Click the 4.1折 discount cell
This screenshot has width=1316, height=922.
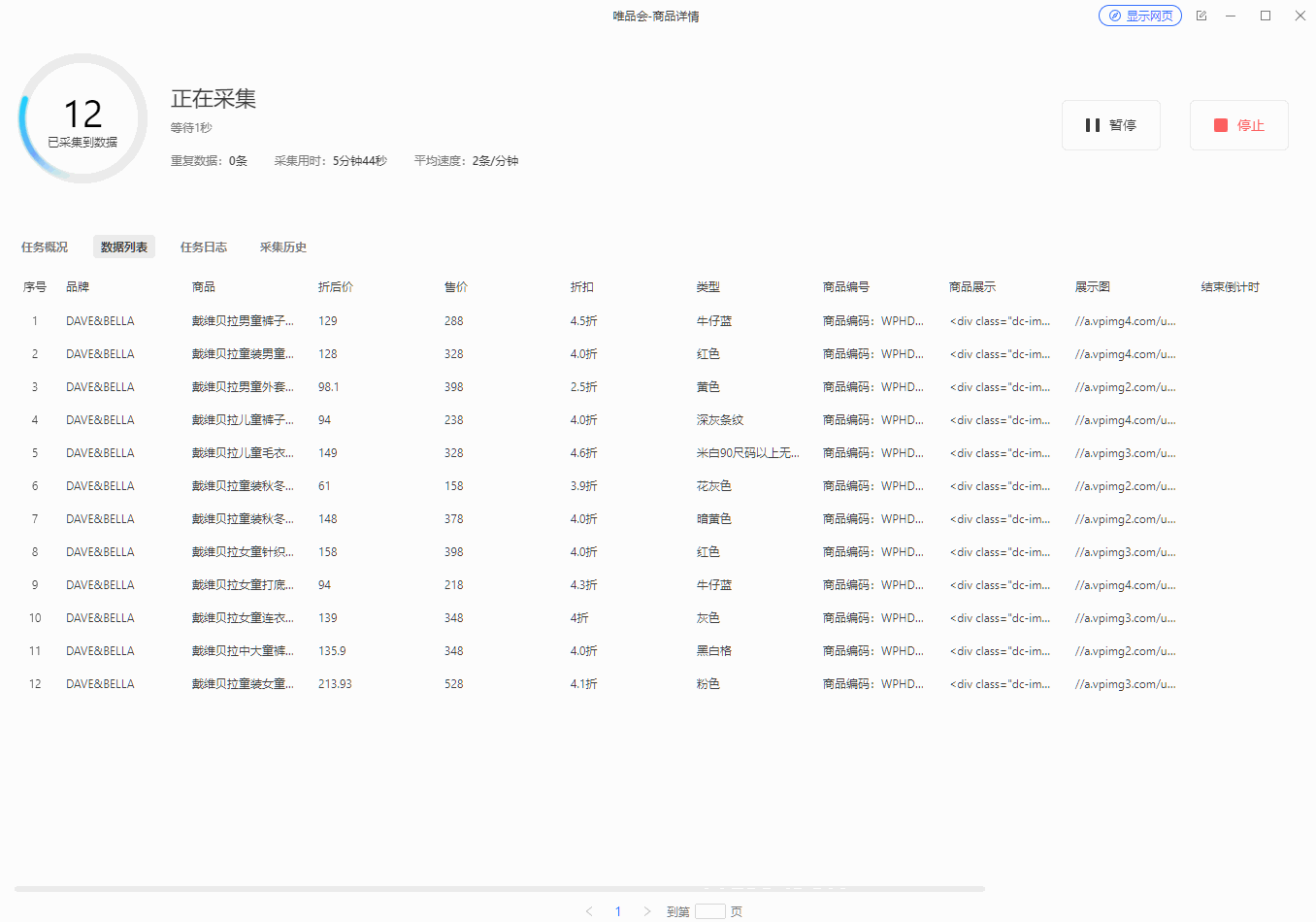pyautogui.click(x=584, y=684)
